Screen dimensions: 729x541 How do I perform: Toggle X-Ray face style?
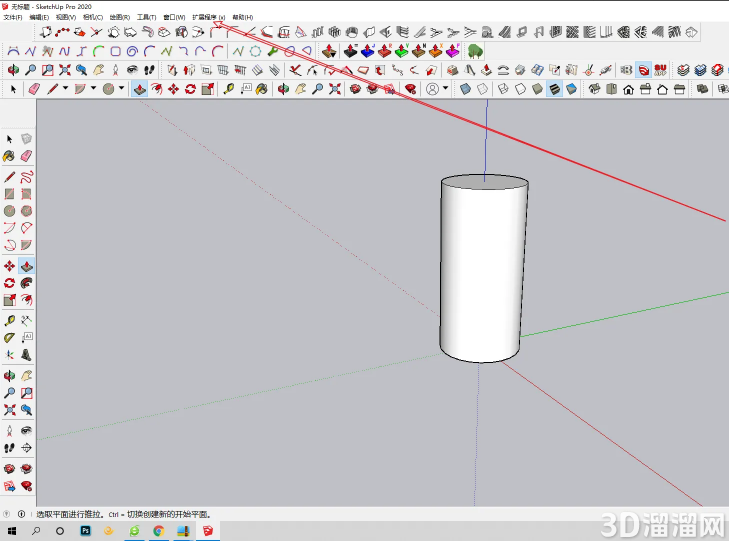tap(465, 89)
